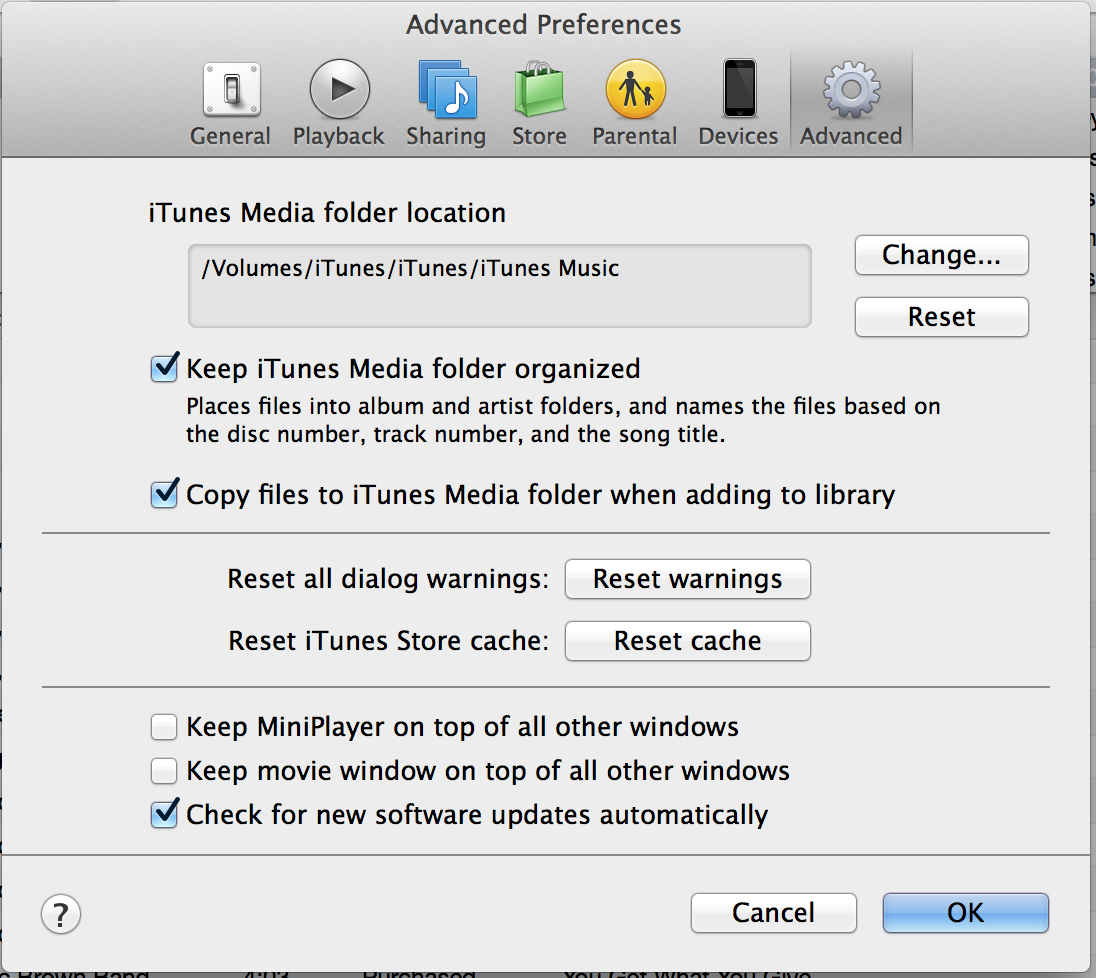This screenshot has width=1096, height=978.
Task: Click the "Advanced Preferences" window title
Action: (544, 24)
